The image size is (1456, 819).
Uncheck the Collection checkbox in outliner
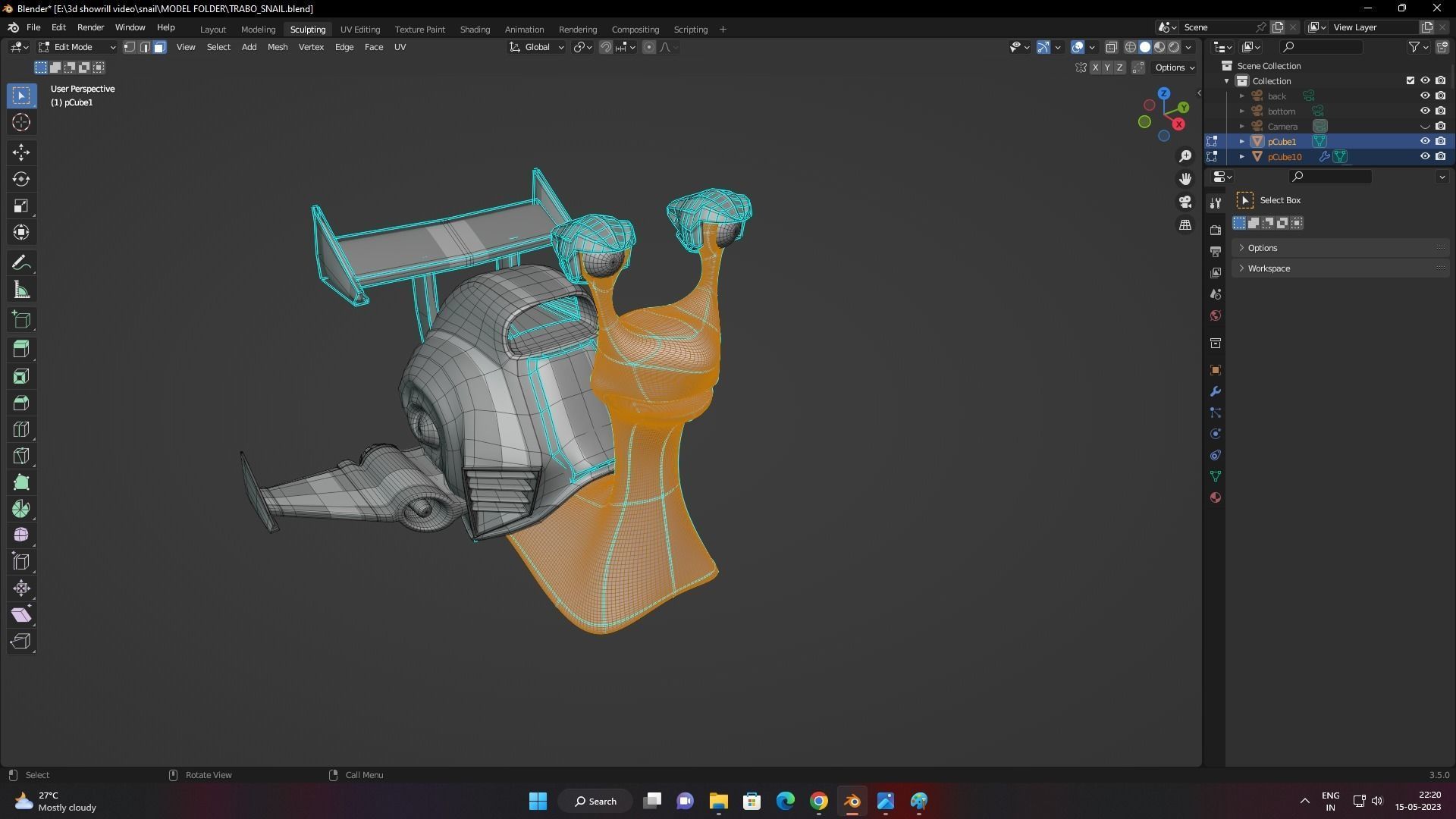click(x=1410, y=80)
